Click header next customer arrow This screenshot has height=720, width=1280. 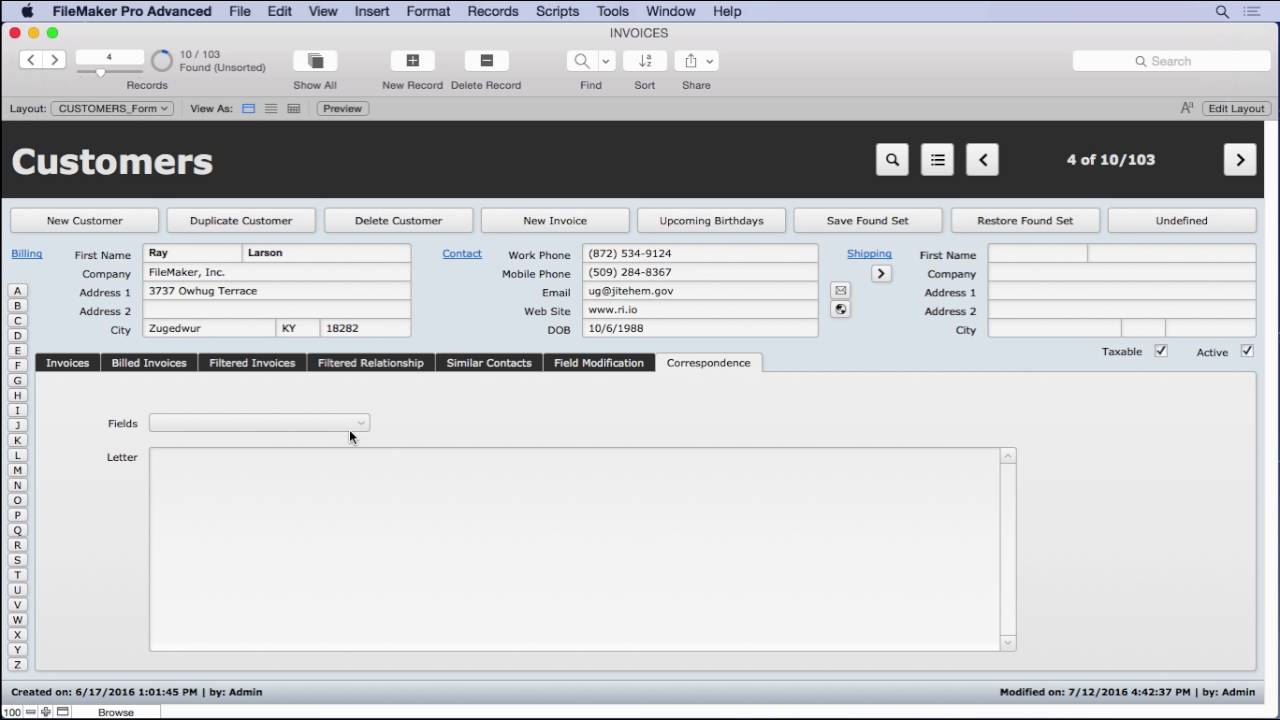[1240, 160]
